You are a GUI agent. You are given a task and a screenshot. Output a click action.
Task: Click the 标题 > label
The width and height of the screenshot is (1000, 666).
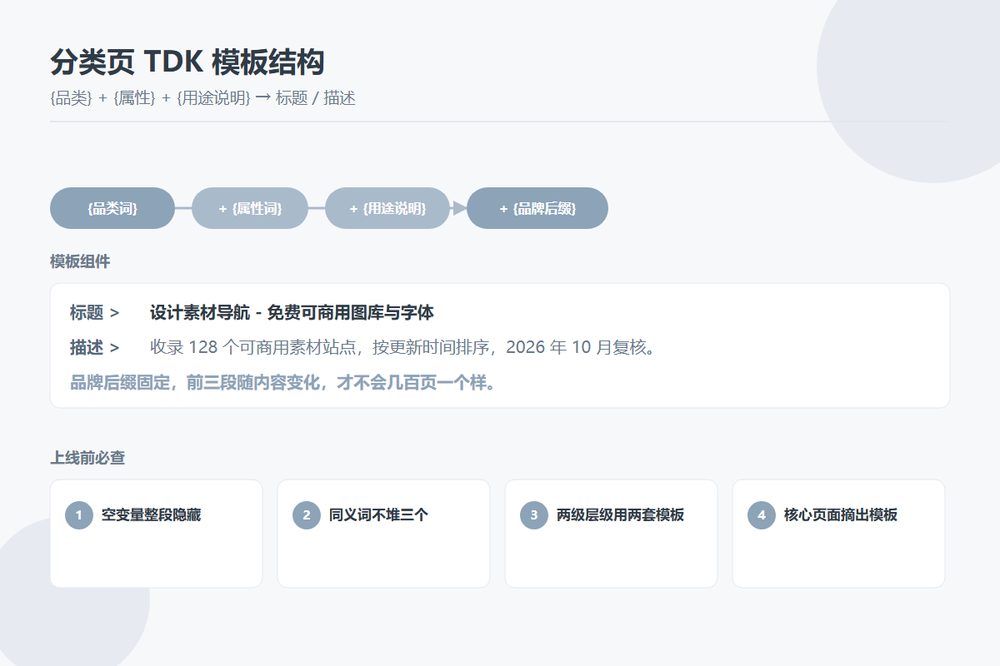click(x=94, y=313)
